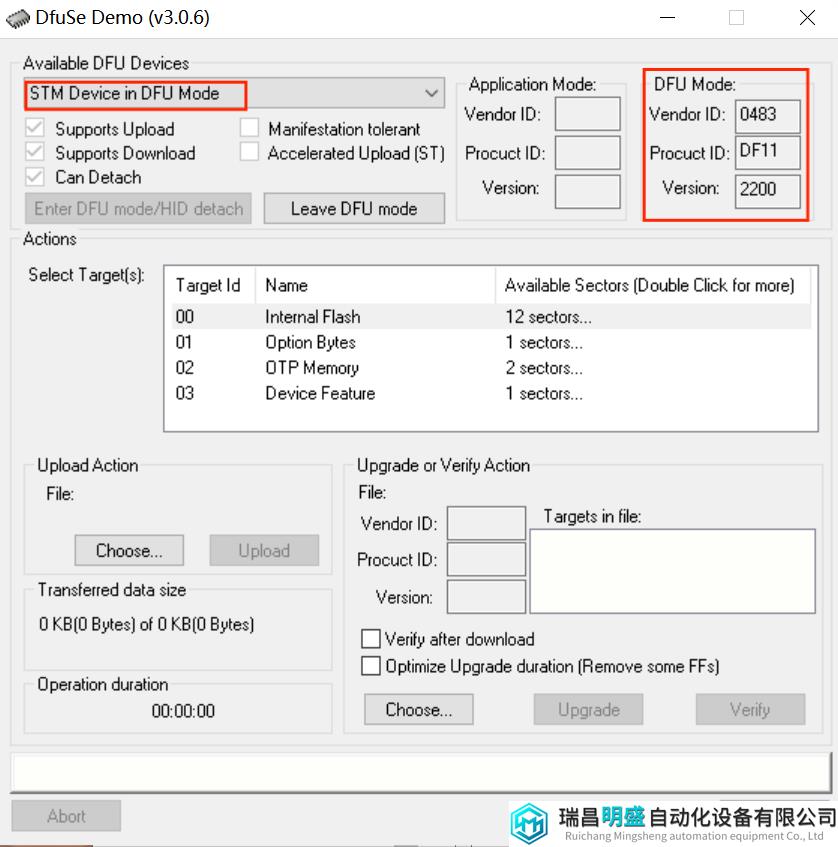This screenshot has height=847, width=838.
Task: Click Upgrade section Version field
Action: 486,596
